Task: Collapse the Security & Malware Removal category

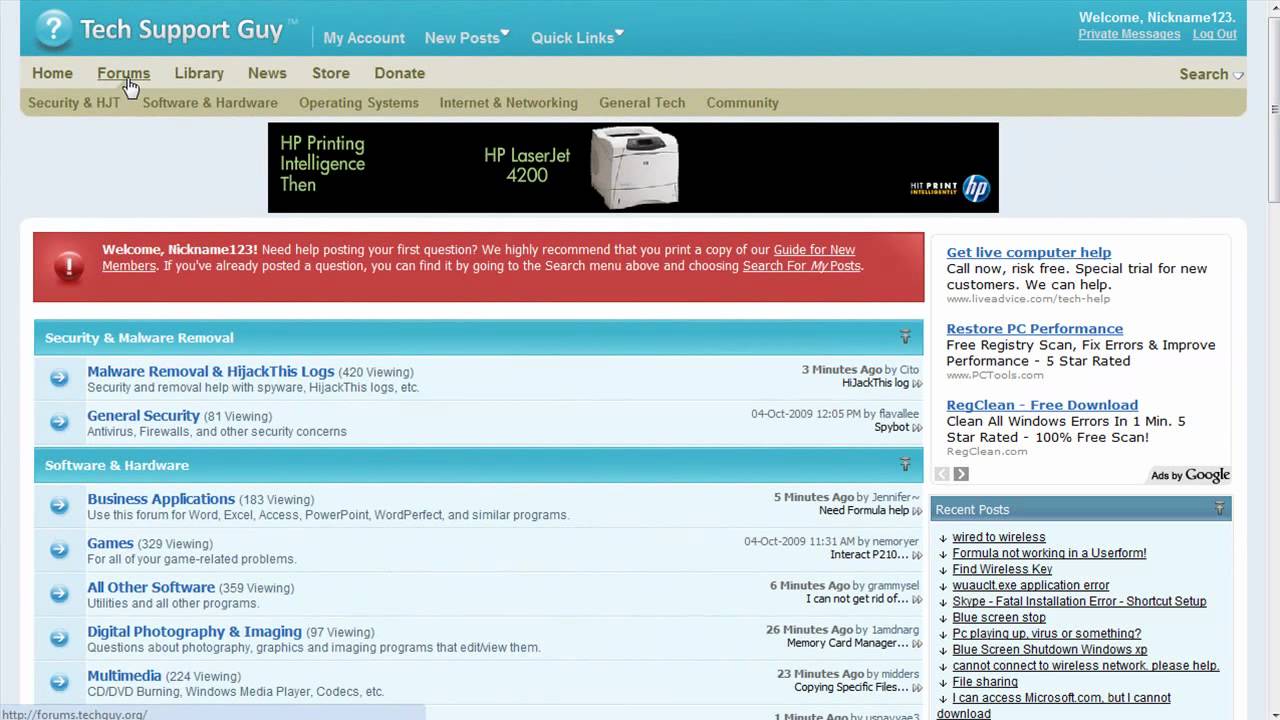Action: click(x=905, y=337)
